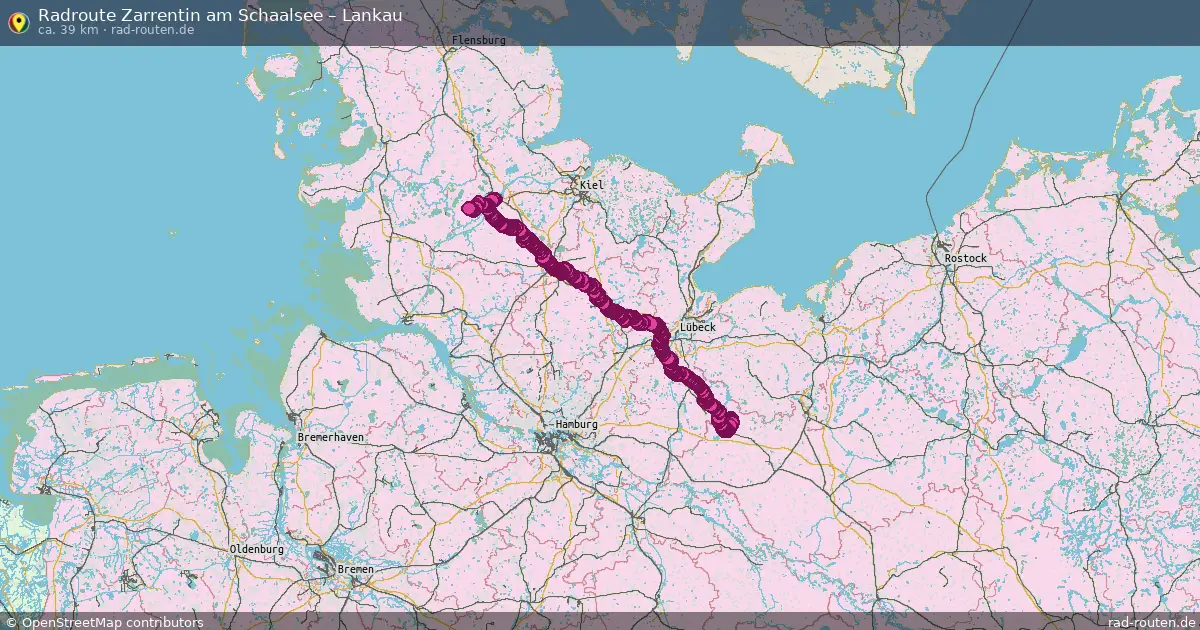Click the Rostock city label

[965, 258]
